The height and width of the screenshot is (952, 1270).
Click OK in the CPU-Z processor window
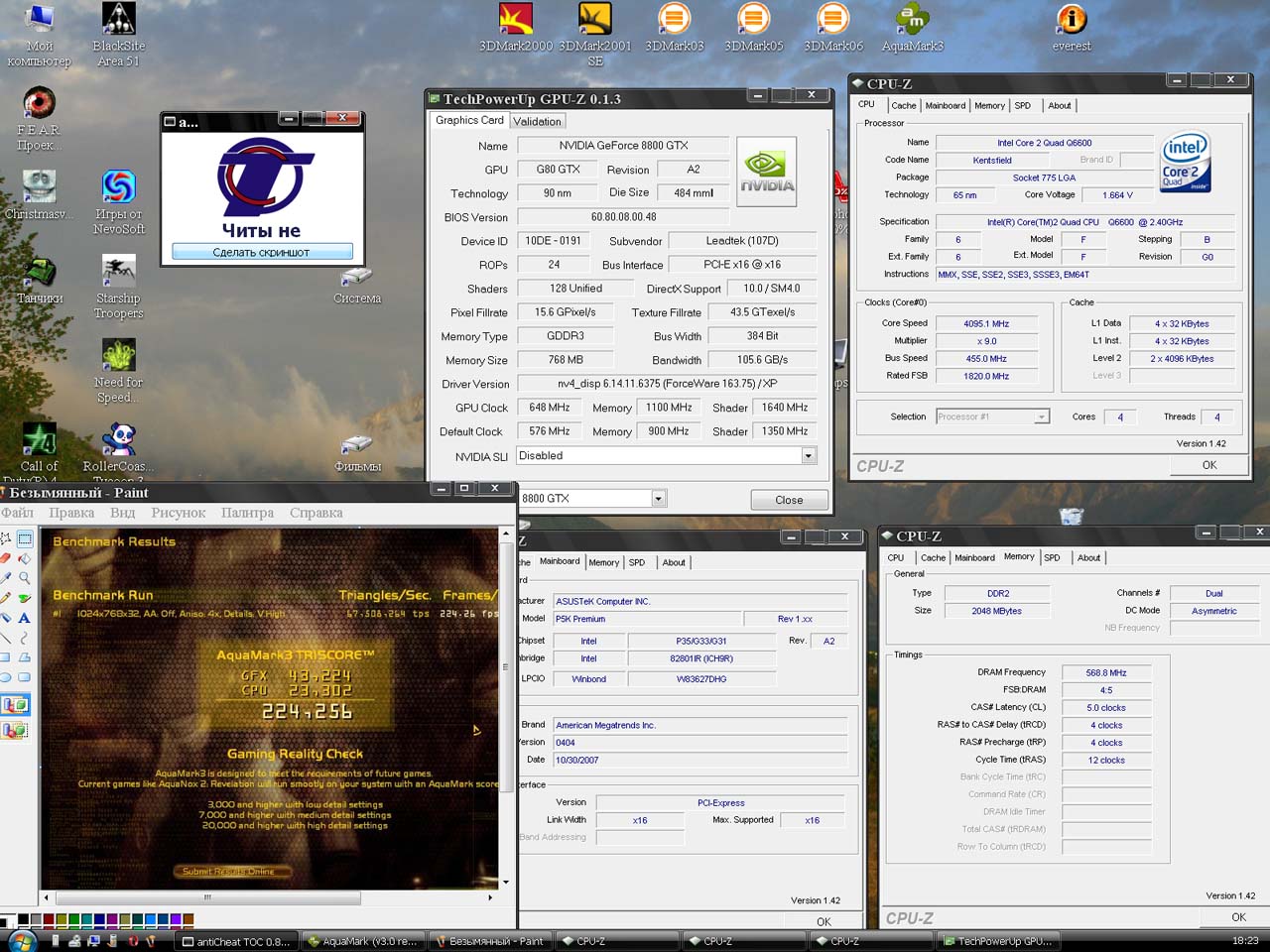tap(1209, 464)
